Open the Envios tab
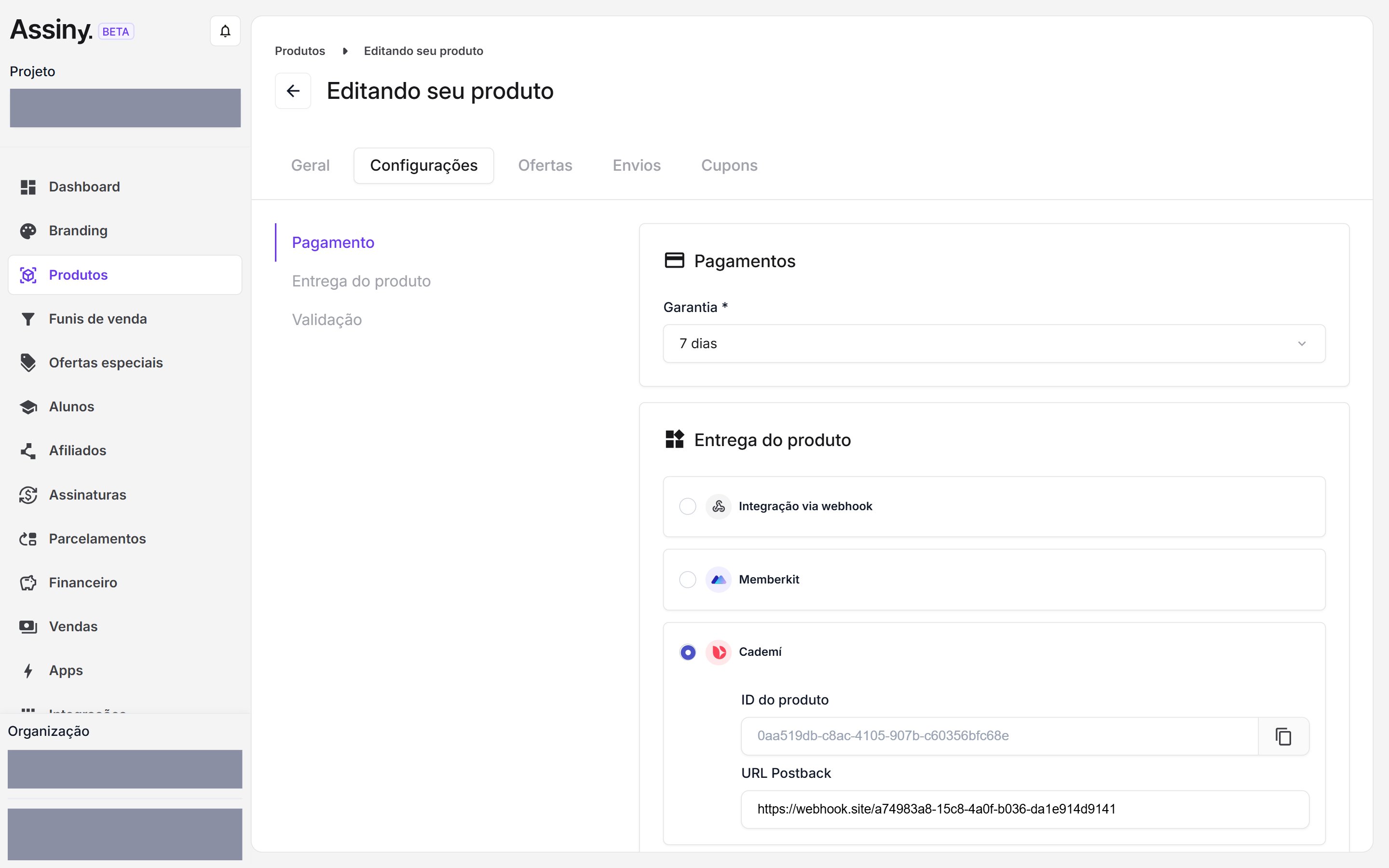Screen dimensions: 1389x868 [x=637, y=165]
